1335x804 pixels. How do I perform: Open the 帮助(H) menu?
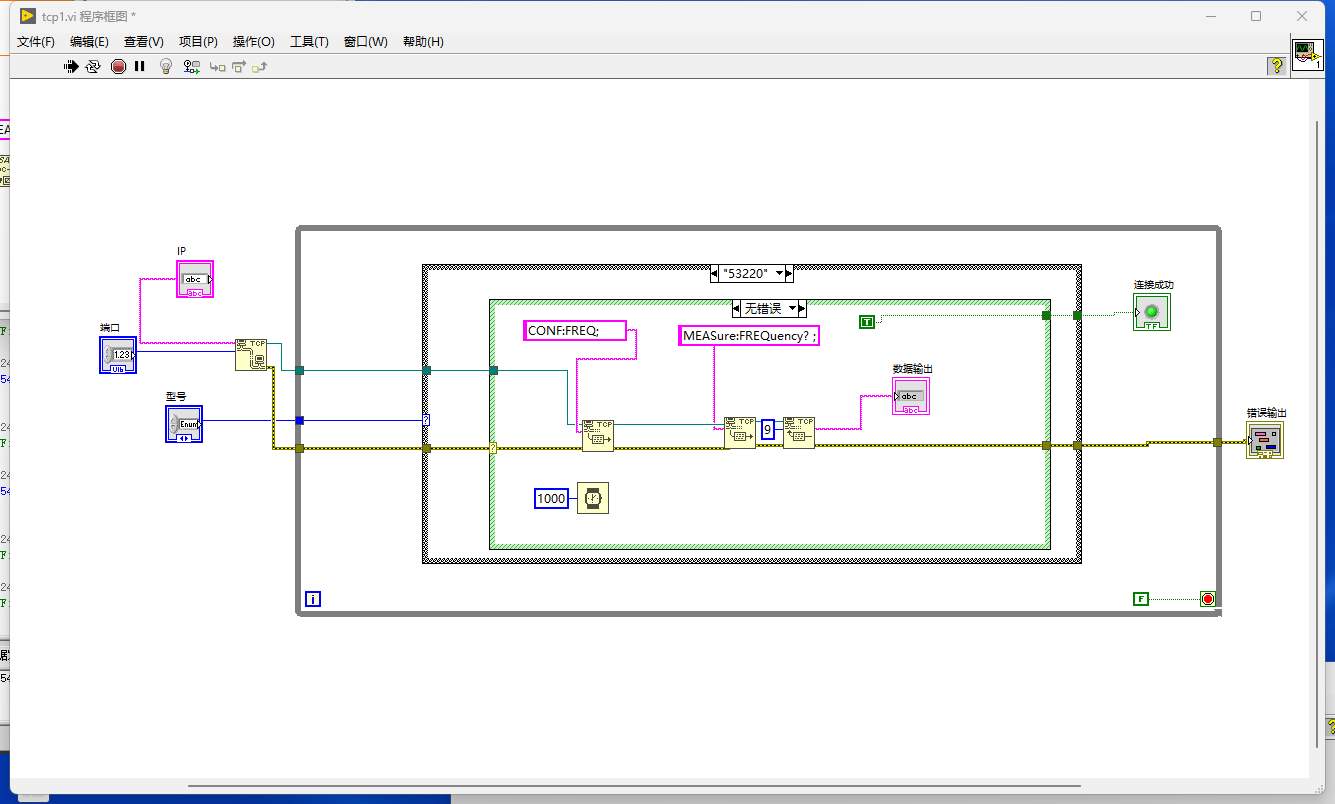(x=423, y=42)
